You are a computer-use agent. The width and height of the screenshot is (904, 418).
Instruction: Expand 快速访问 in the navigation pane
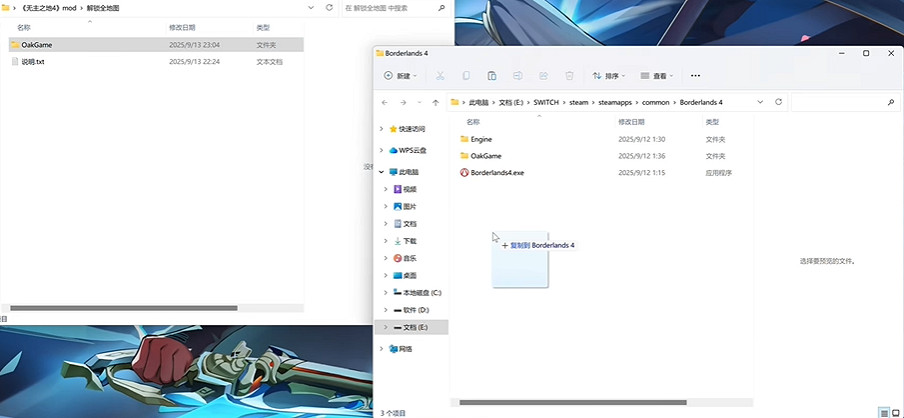[381, 129]
